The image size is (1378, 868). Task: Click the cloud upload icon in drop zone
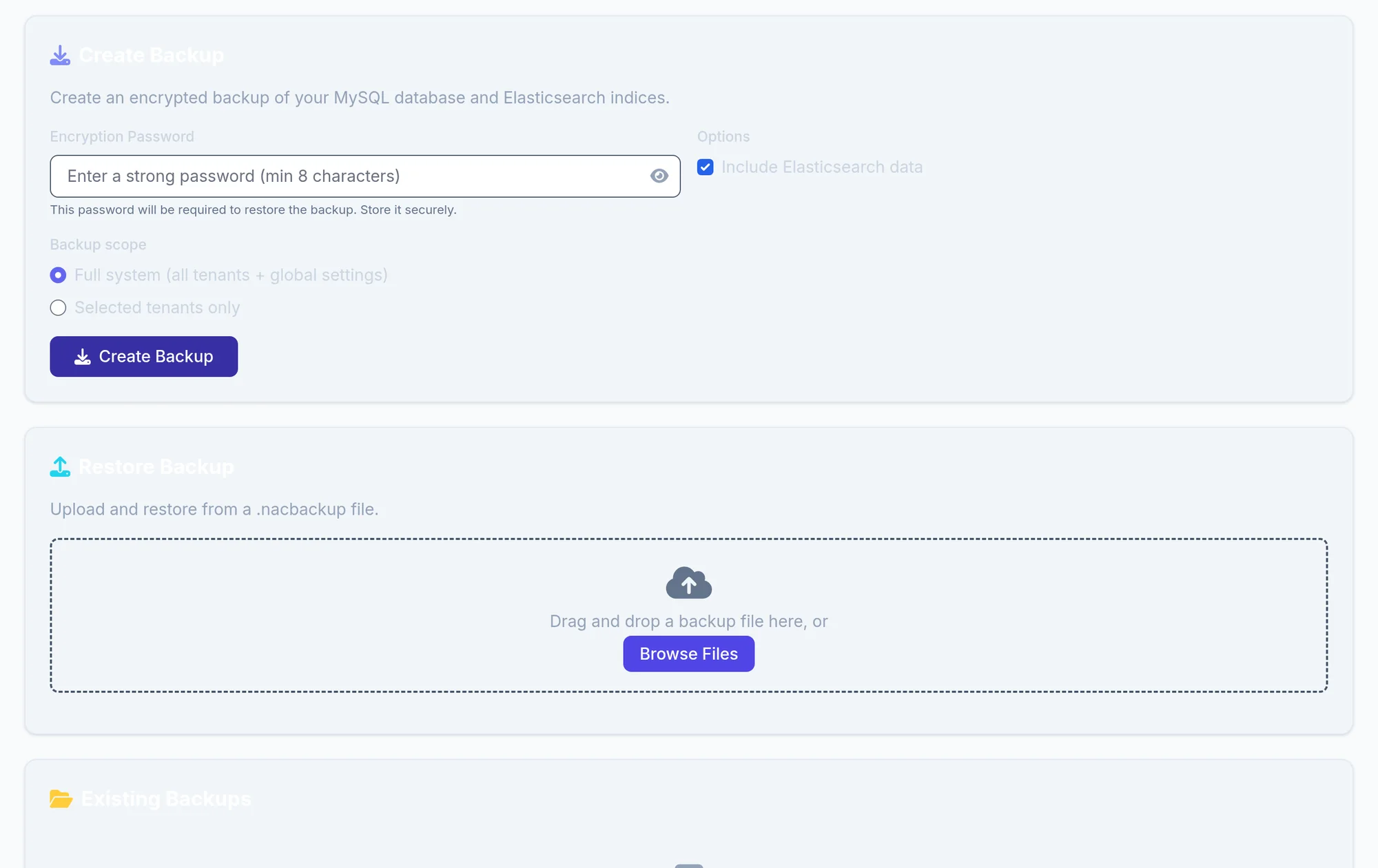click(689, 583)
